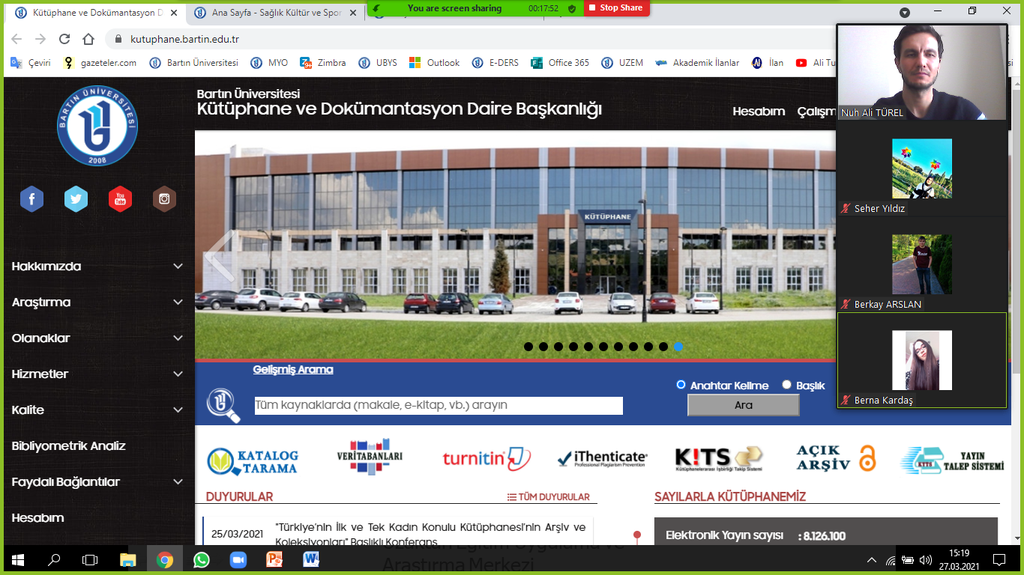Open the library's YouTube icon
Screen dimensions: 1024x575
tap(120, 199)
